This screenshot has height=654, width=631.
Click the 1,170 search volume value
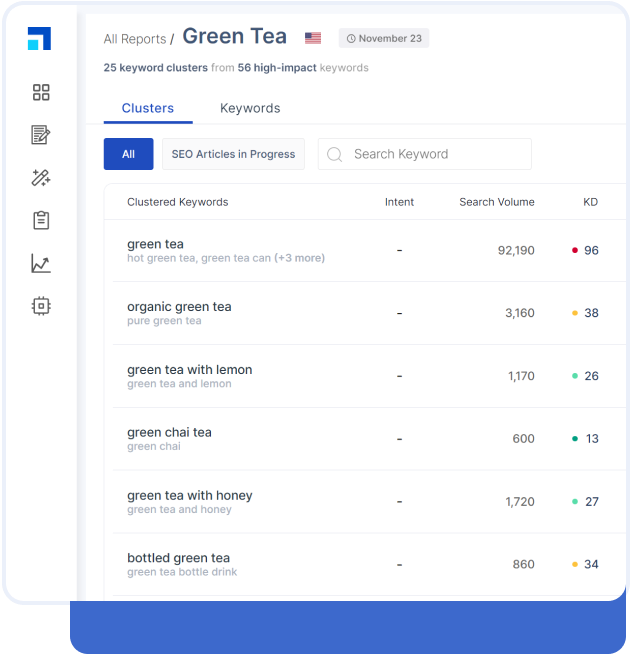click(x=521, y=376)
